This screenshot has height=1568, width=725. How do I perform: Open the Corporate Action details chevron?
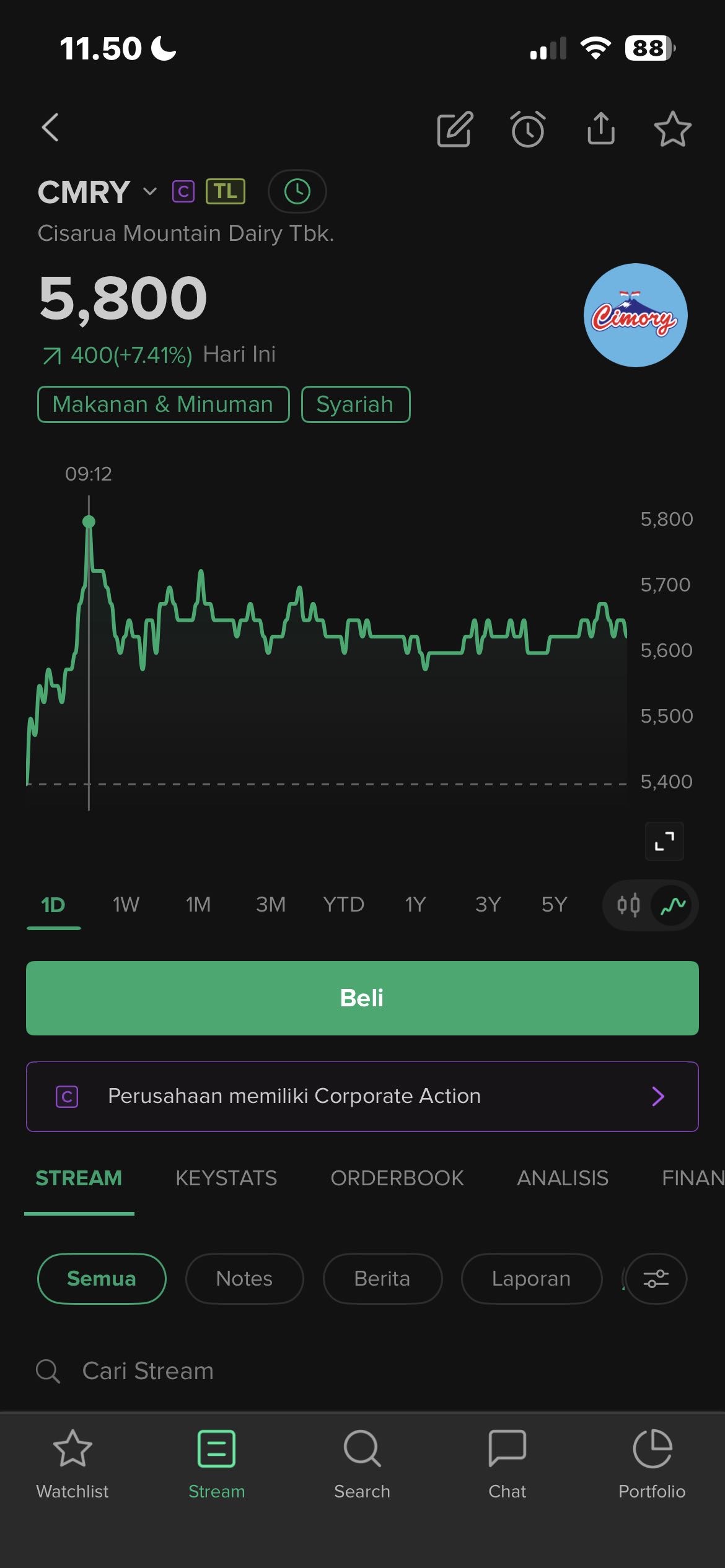(658, 1096)
